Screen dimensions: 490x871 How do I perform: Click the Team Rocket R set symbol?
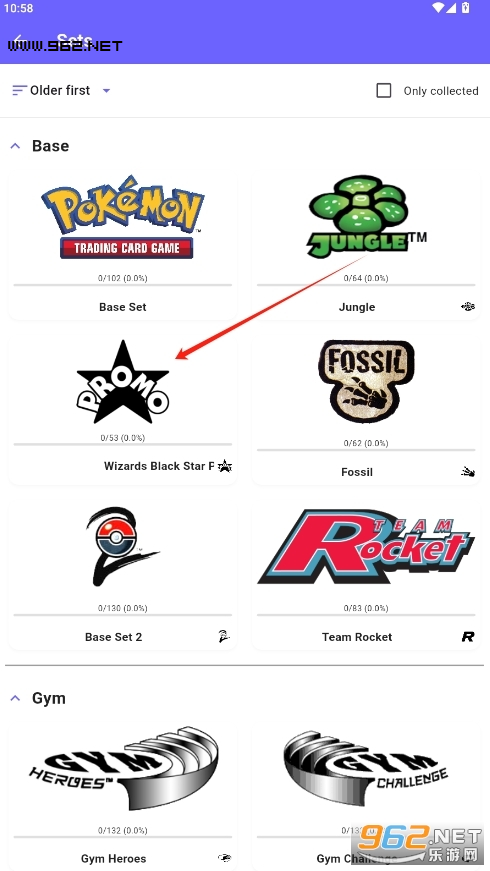[x=468, y=637]
